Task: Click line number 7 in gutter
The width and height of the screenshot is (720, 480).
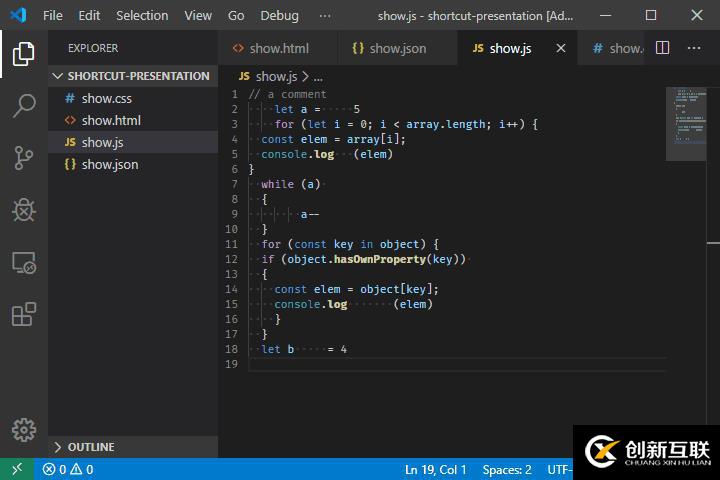Action: pyautogui.click(x=235, y=184)
